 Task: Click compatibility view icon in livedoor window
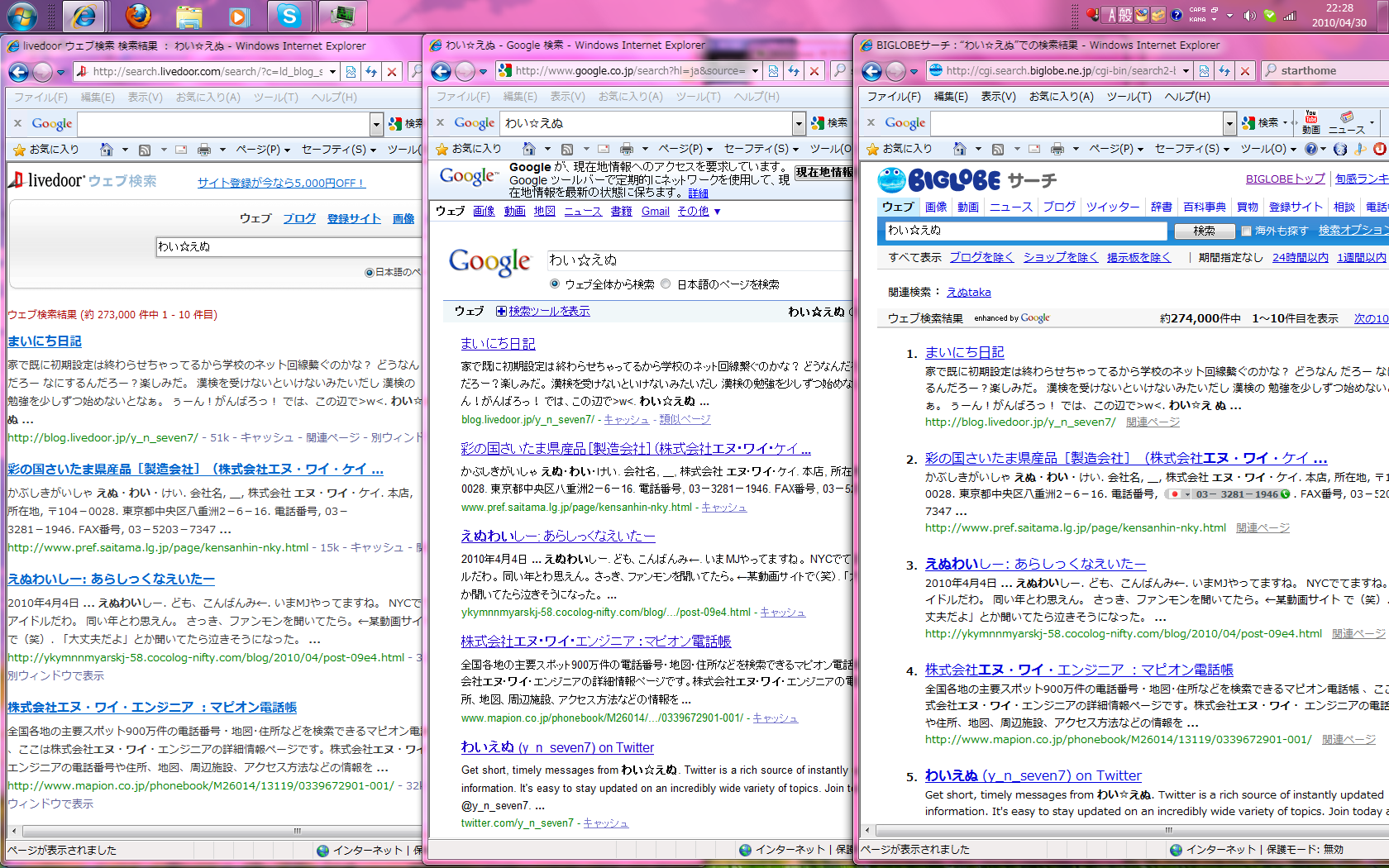point(351,72)
